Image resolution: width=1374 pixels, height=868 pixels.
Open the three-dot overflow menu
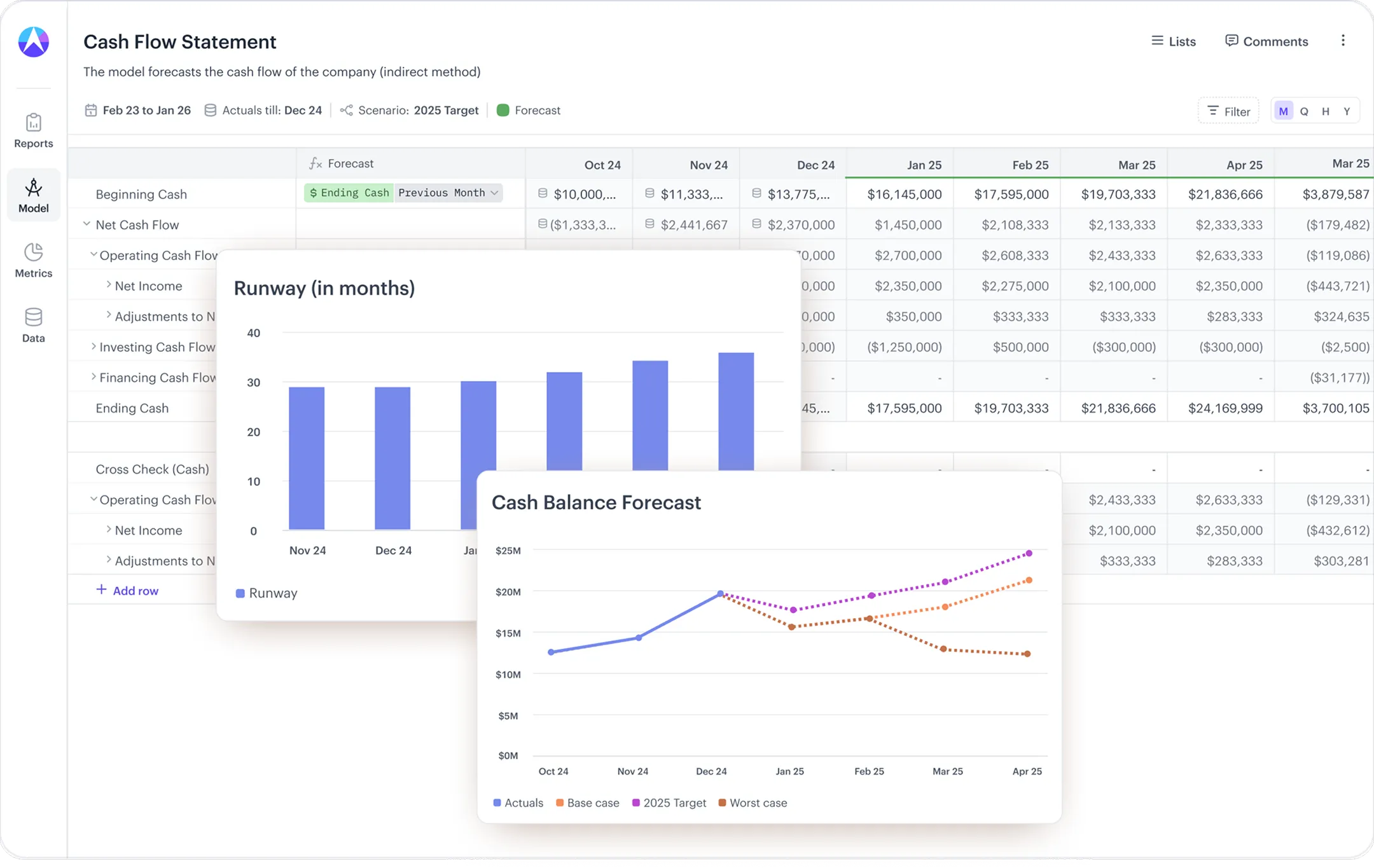(1343, 40)
